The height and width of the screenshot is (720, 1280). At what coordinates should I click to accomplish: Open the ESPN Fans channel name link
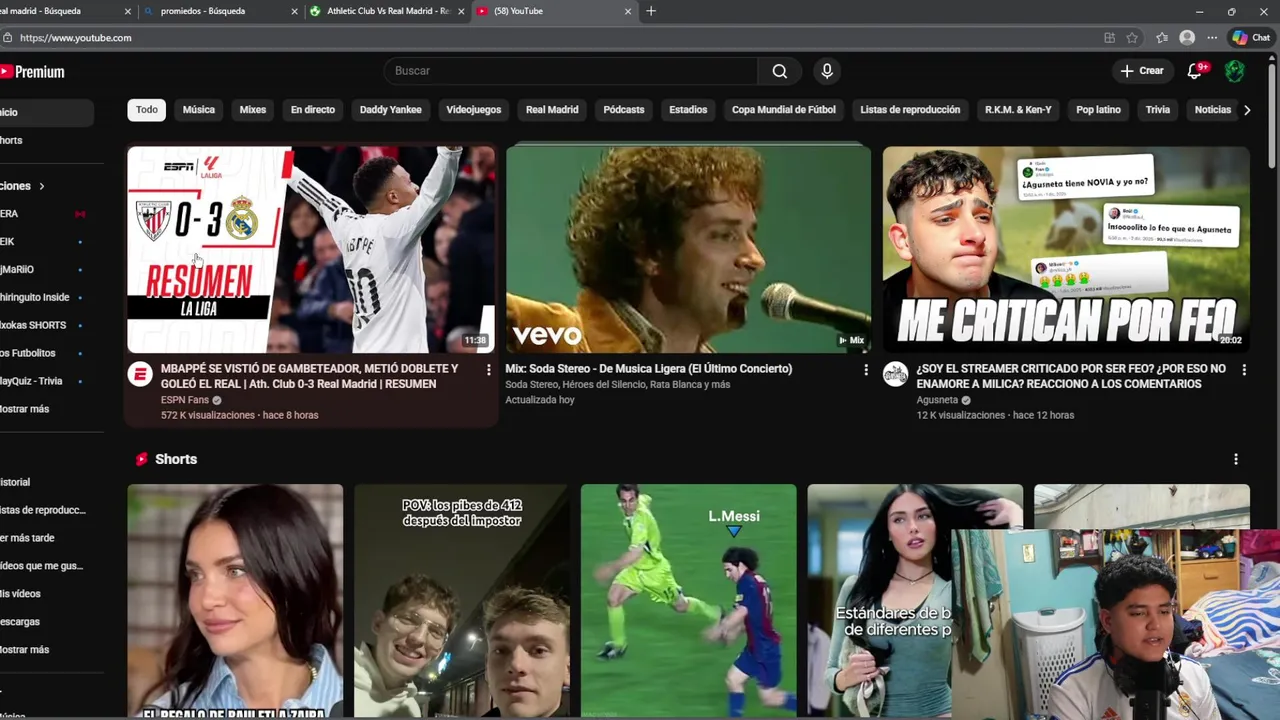pos(185,400)
